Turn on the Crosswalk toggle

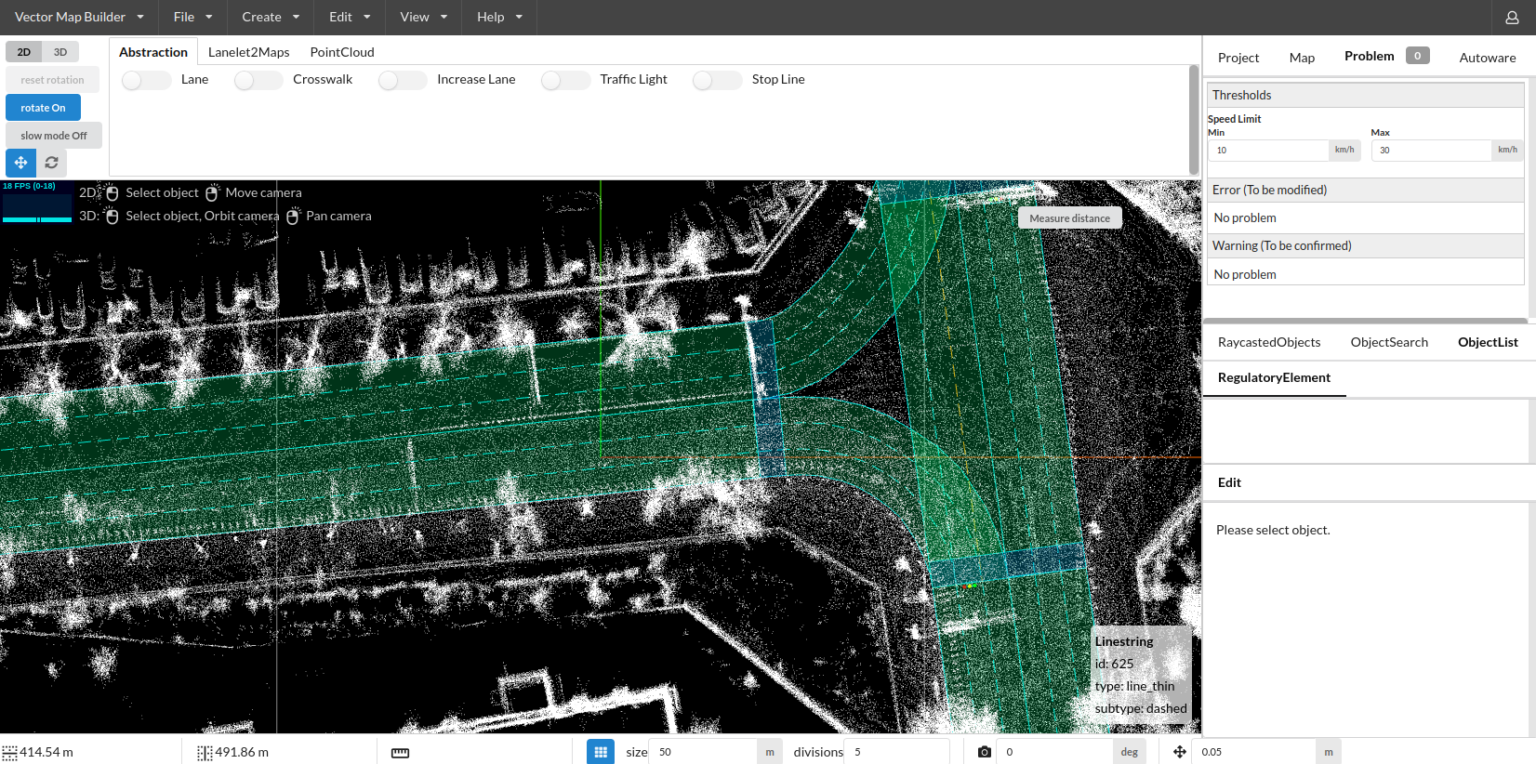258,79
